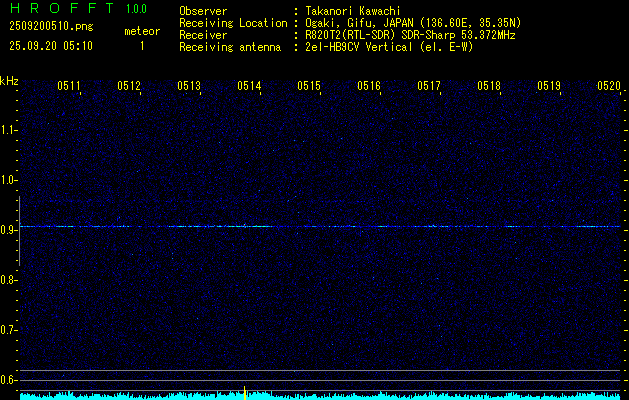This screenshot has height=400, width=629.
Task: Click the 0511 time axis label
Action: point(69,85)
